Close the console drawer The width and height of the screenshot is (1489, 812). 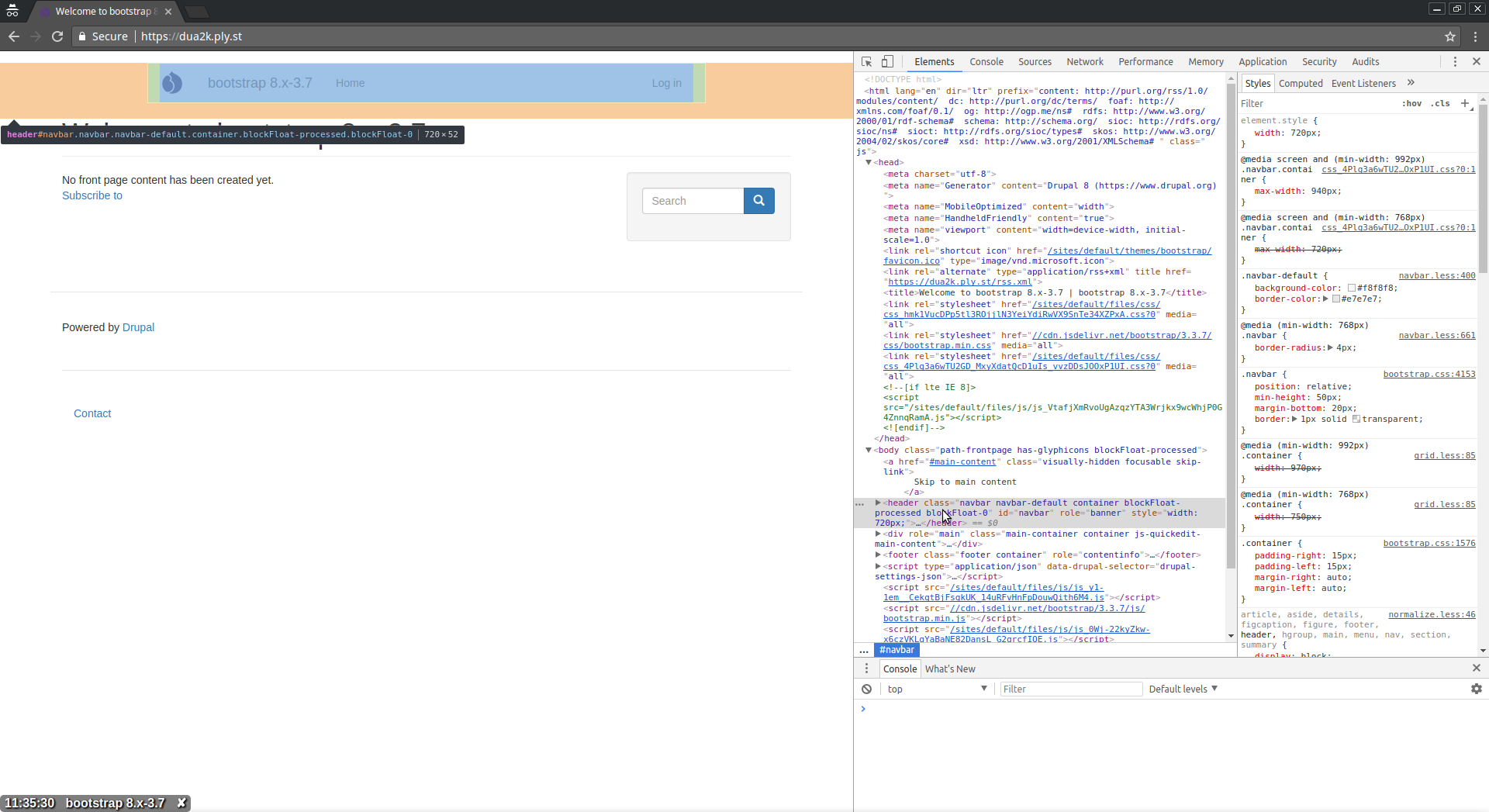(x=1476, y=668)
